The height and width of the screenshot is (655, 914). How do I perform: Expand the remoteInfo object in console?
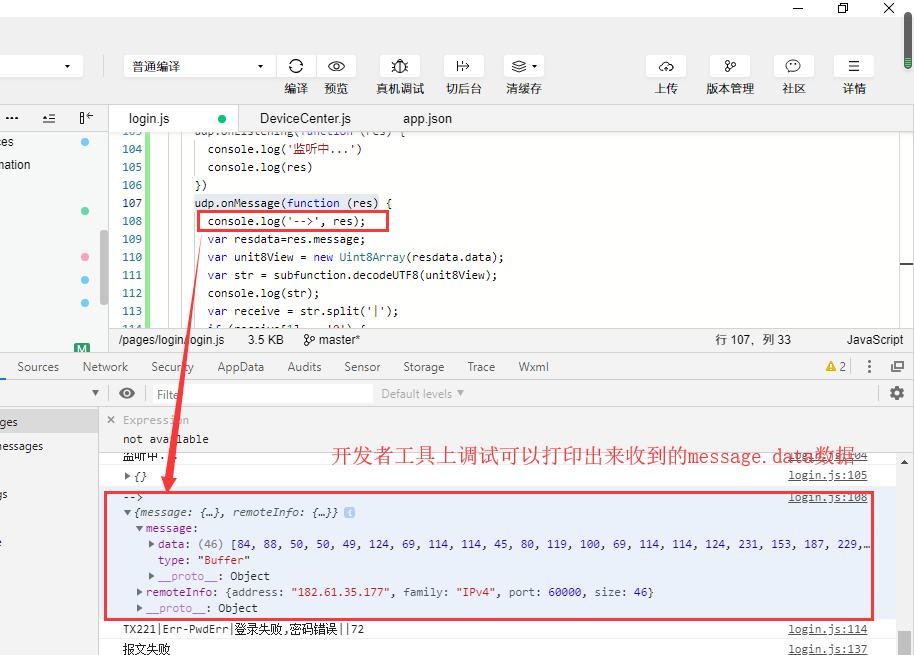(x=140, y=592)
